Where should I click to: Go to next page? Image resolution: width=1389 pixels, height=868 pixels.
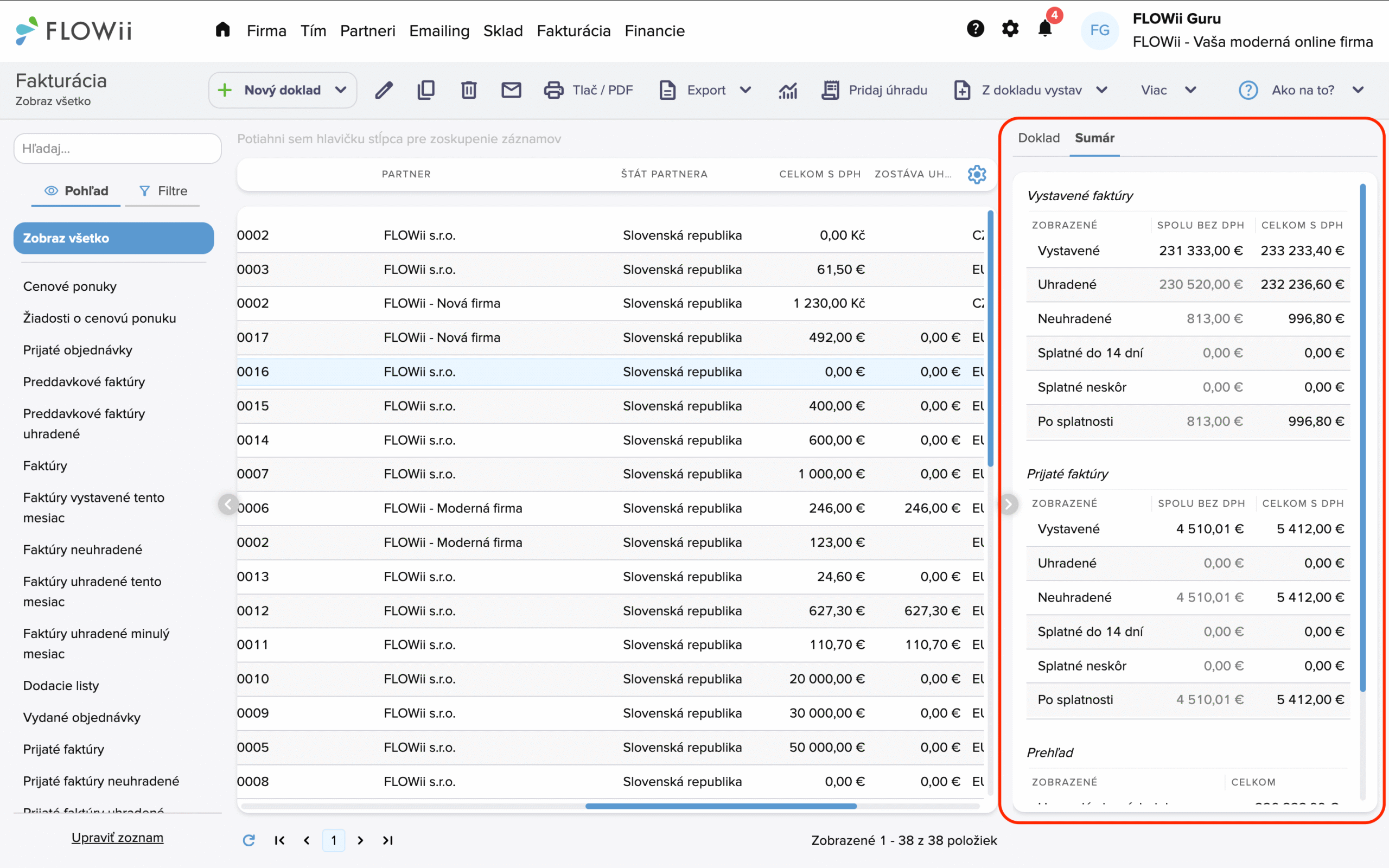point(360,840)
